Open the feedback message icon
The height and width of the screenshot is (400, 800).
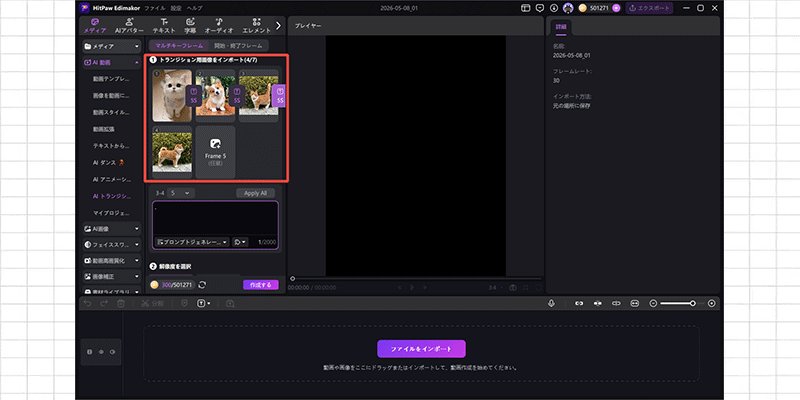(x=540, y=8)
